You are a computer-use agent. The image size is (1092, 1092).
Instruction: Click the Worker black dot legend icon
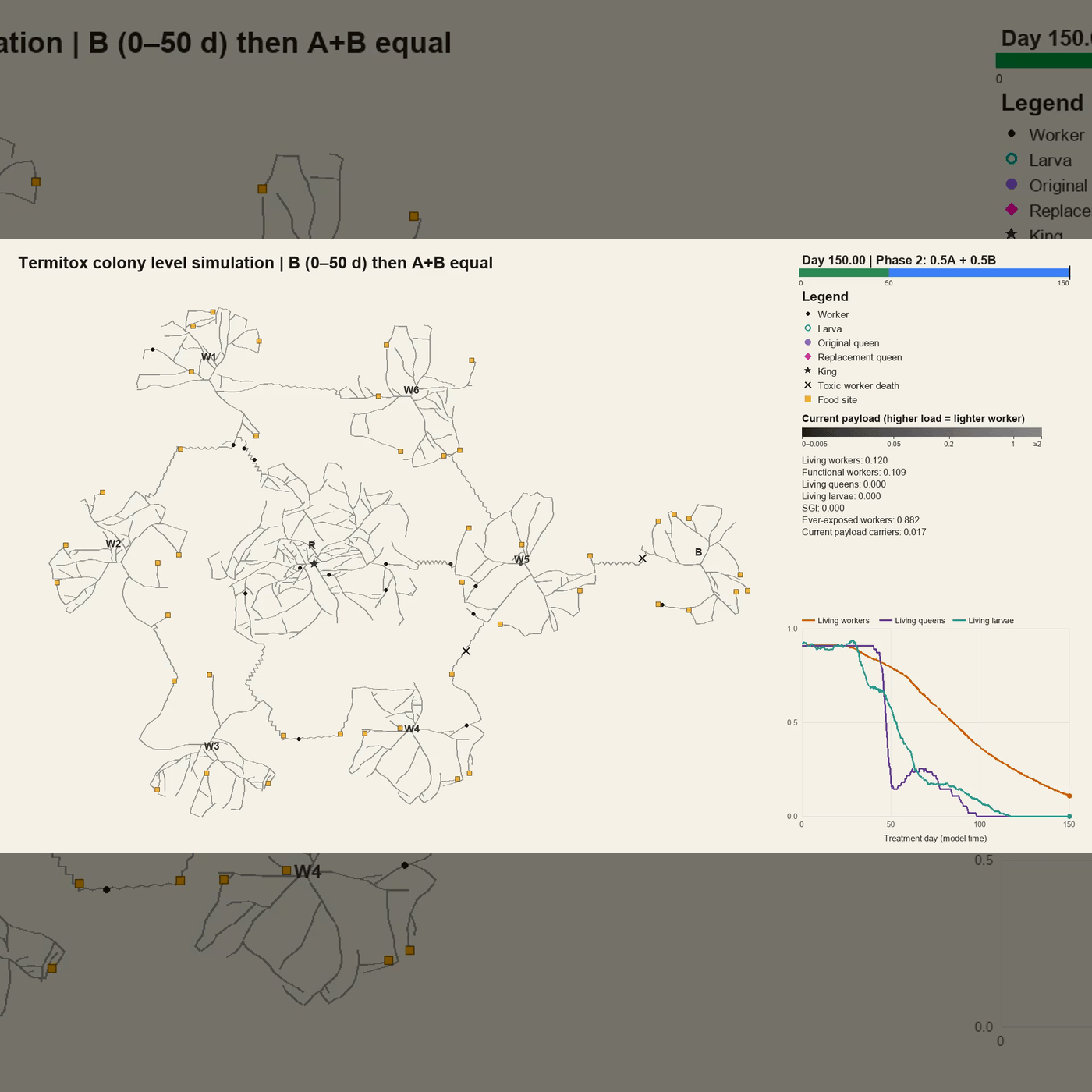(x=808, y=314)
